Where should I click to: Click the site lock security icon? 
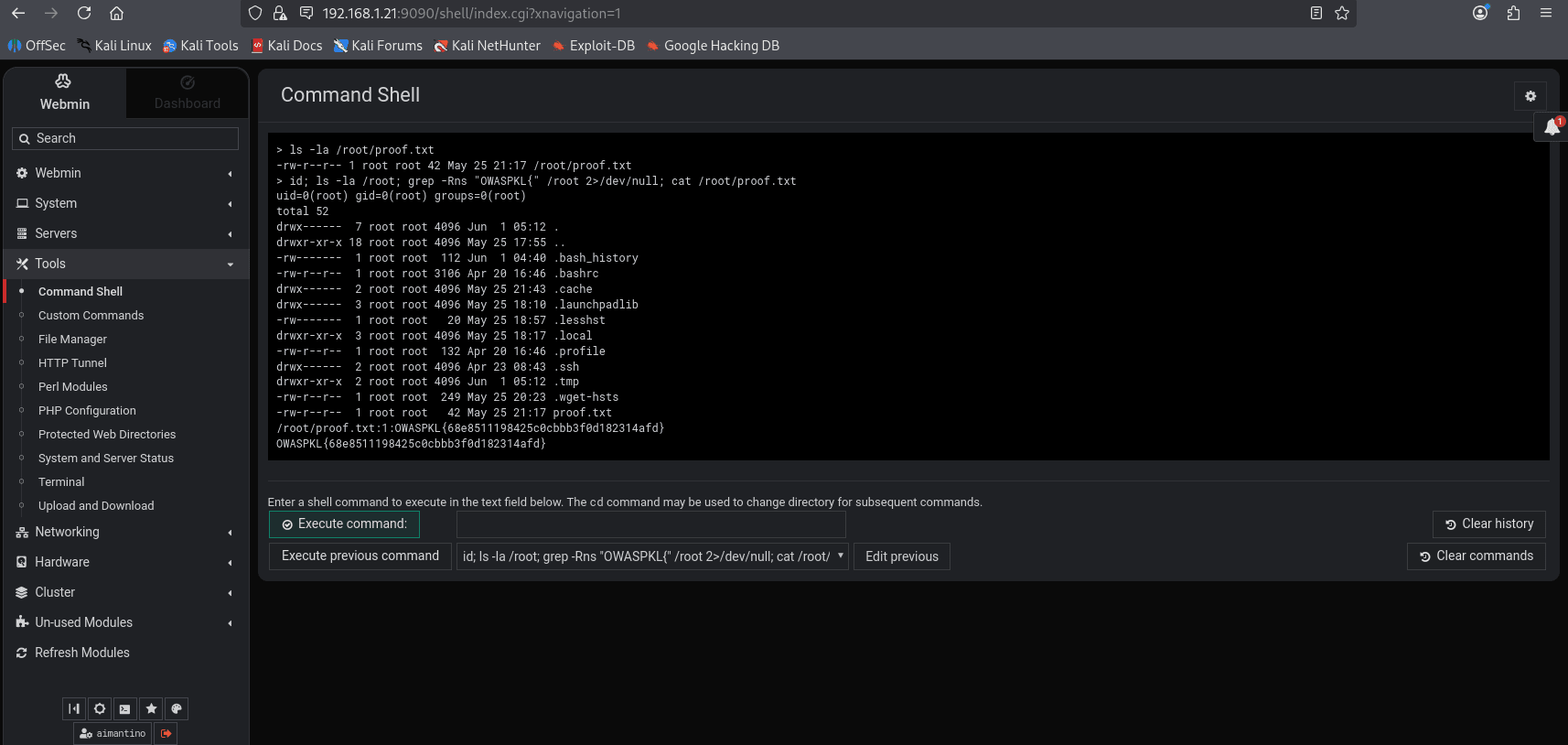(280, 13)
